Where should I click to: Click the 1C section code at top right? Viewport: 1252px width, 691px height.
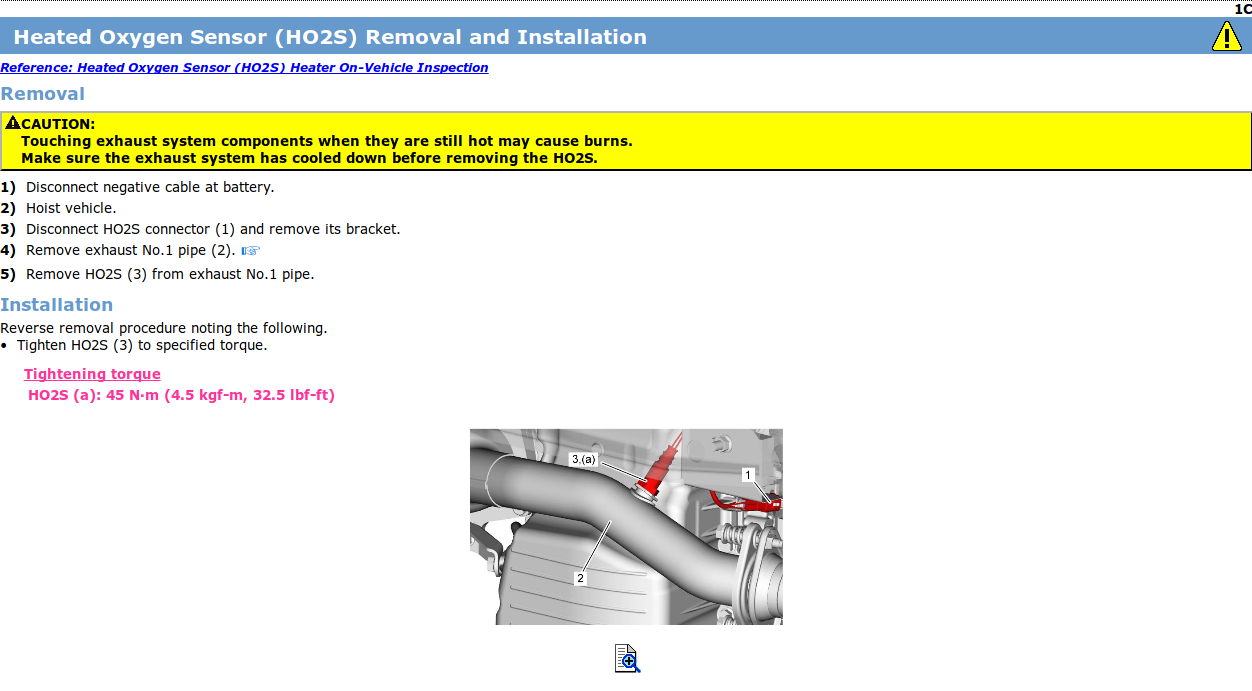pyautogui.click(x=1242, y=8)
